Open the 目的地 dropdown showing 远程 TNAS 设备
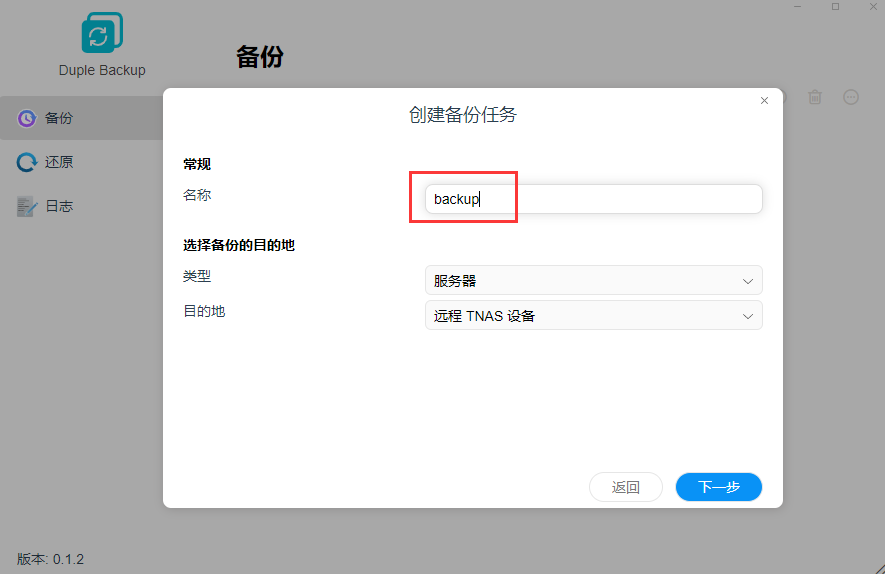The image size is (885, 574). pyautogui.click(x=592, y=316)
